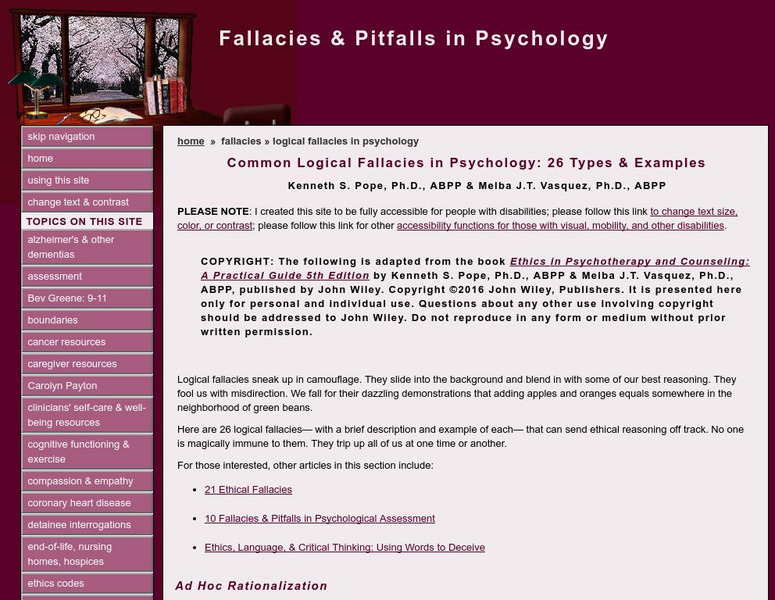Select 'coronary heart disease' topic
The height and width of the screenshot is (600, 775).
pos(87,503)
